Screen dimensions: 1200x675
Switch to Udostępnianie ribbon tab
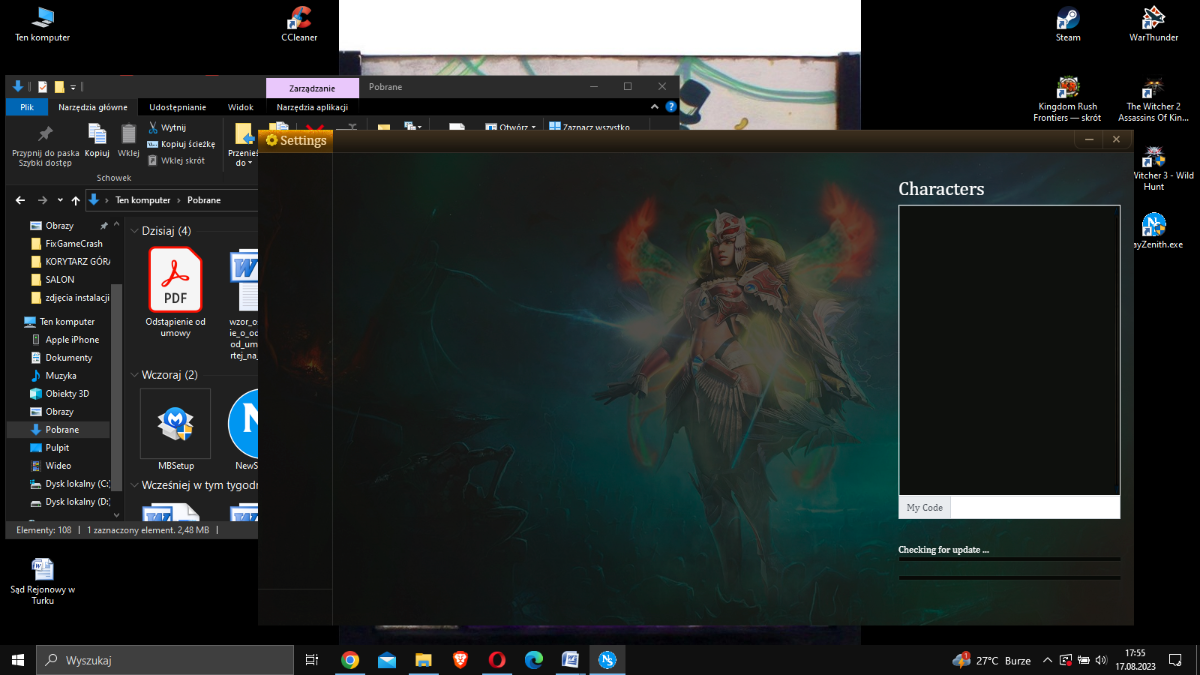[x=178, y=107]
